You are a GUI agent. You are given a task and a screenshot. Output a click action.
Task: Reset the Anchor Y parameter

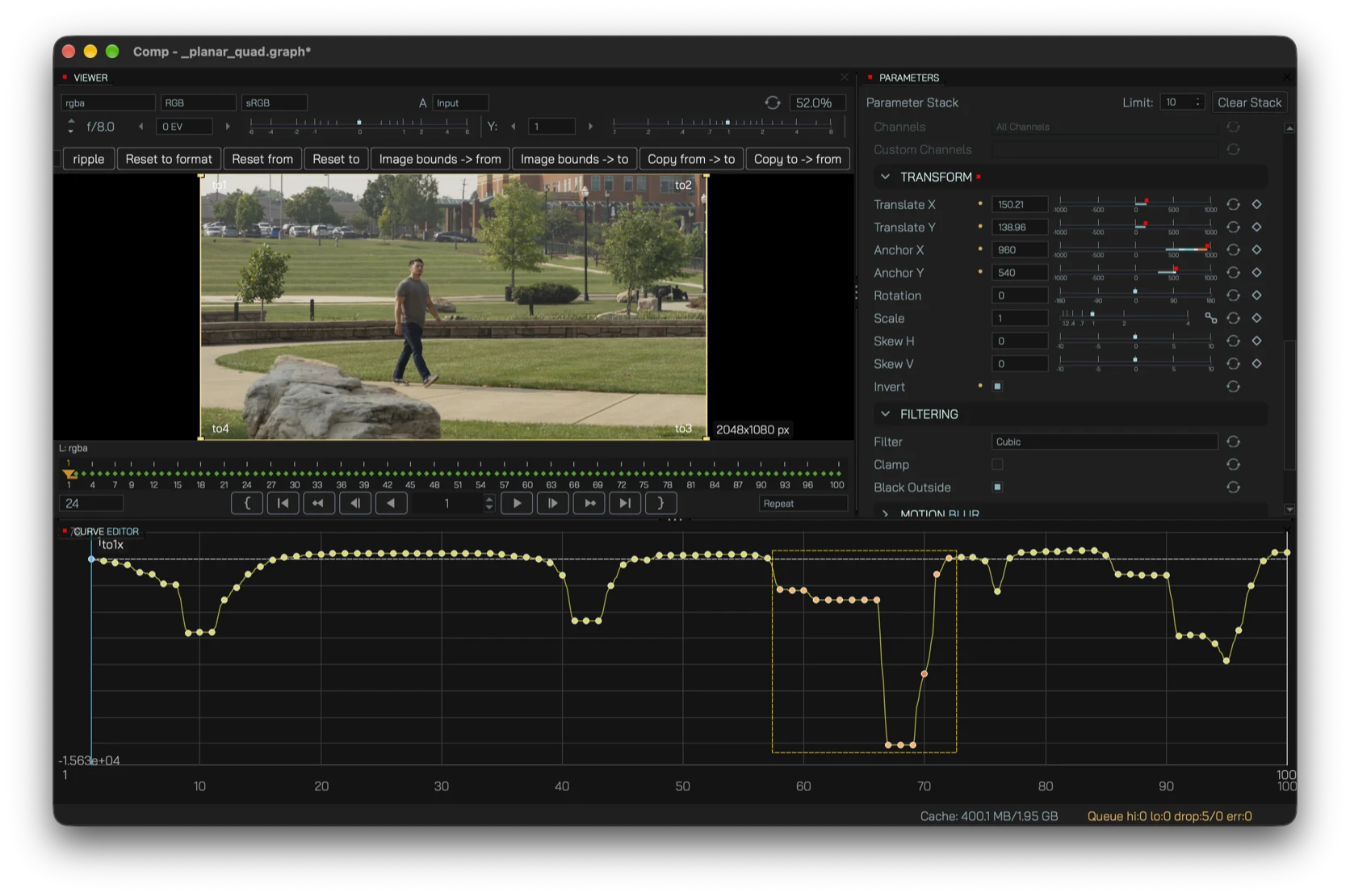(x=1233, y=272)
